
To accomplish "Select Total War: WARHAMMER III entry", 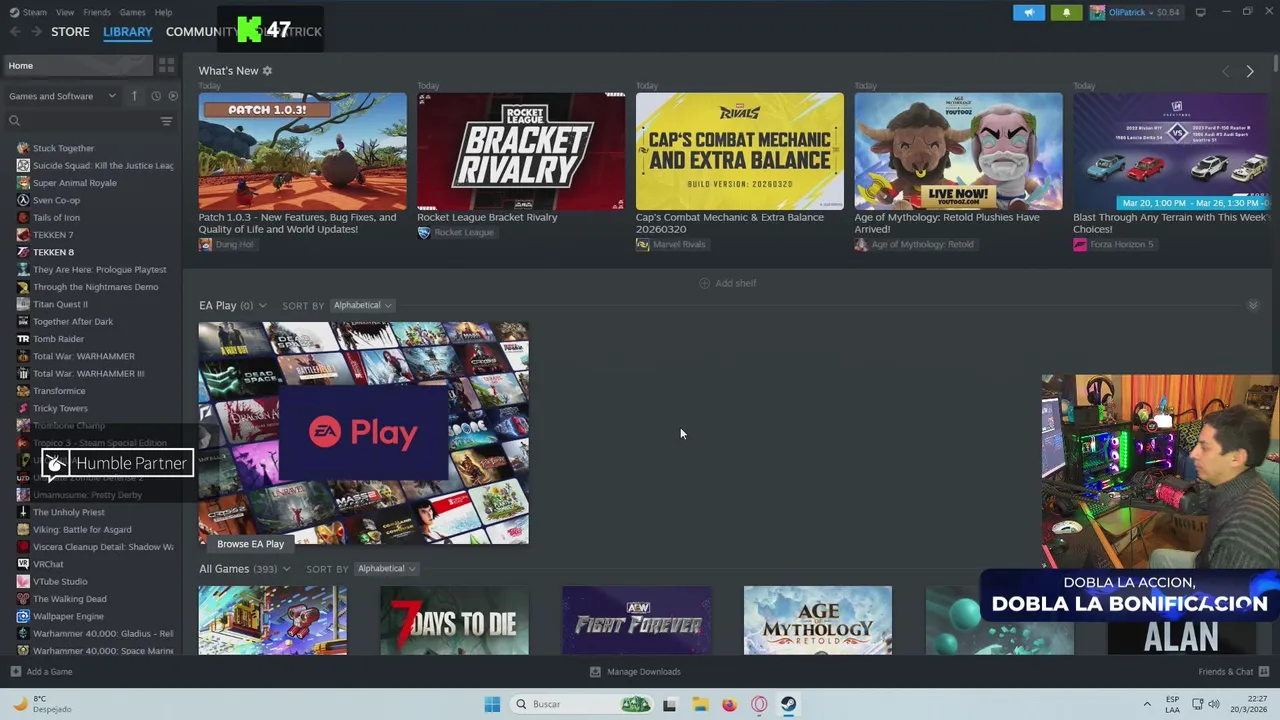I will click(88, 373).
